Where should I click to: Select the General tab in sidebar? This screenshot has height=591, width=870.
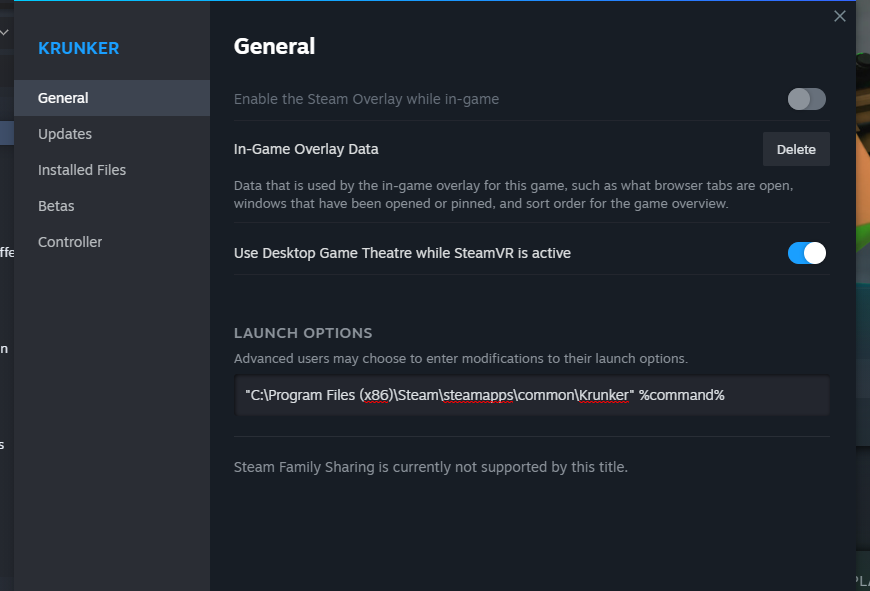(x=112, y=98)
